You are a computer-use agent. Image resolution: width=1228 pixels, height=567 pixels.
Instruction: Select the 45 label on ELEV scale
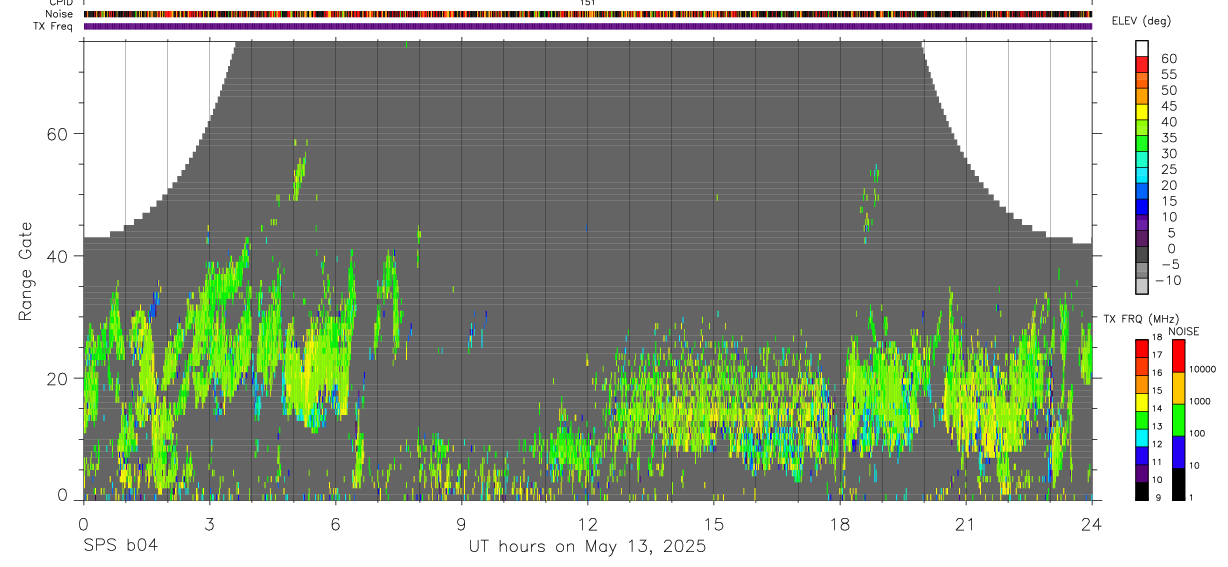(1168, 107)
